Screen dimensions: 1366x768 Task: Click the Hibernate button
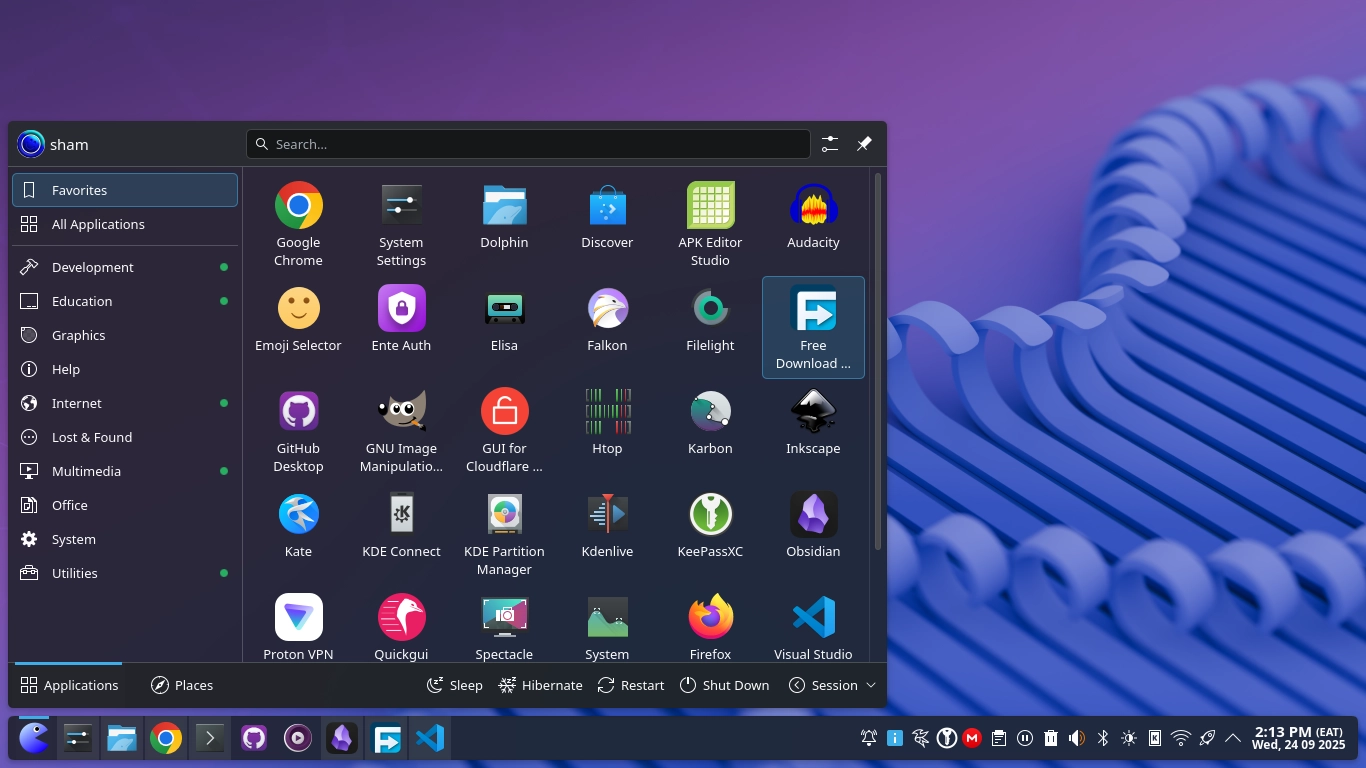pos(541,685)
